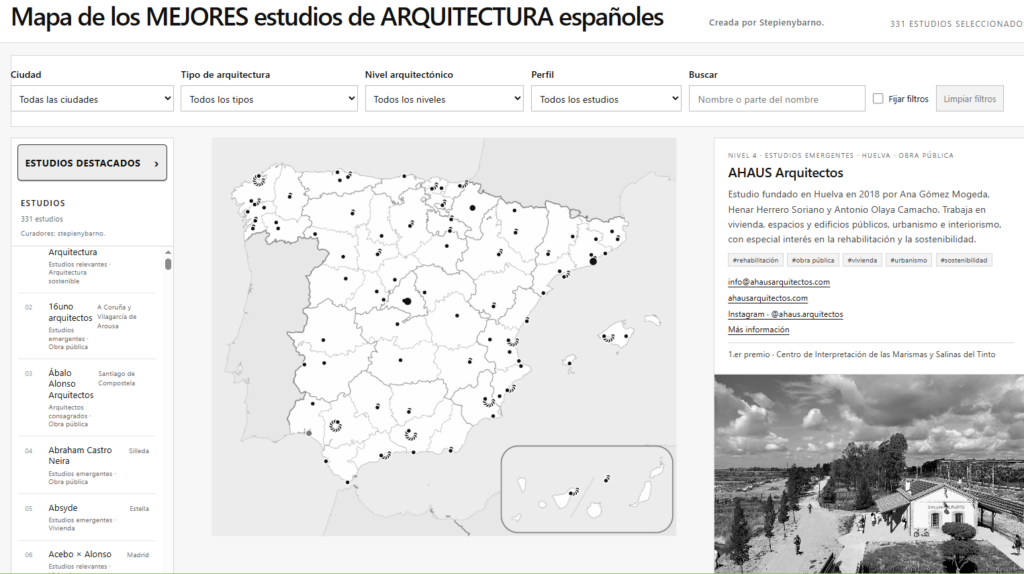Select Acebo × Alonso in the list
The image size is (1024, 574).
(87, 559)
